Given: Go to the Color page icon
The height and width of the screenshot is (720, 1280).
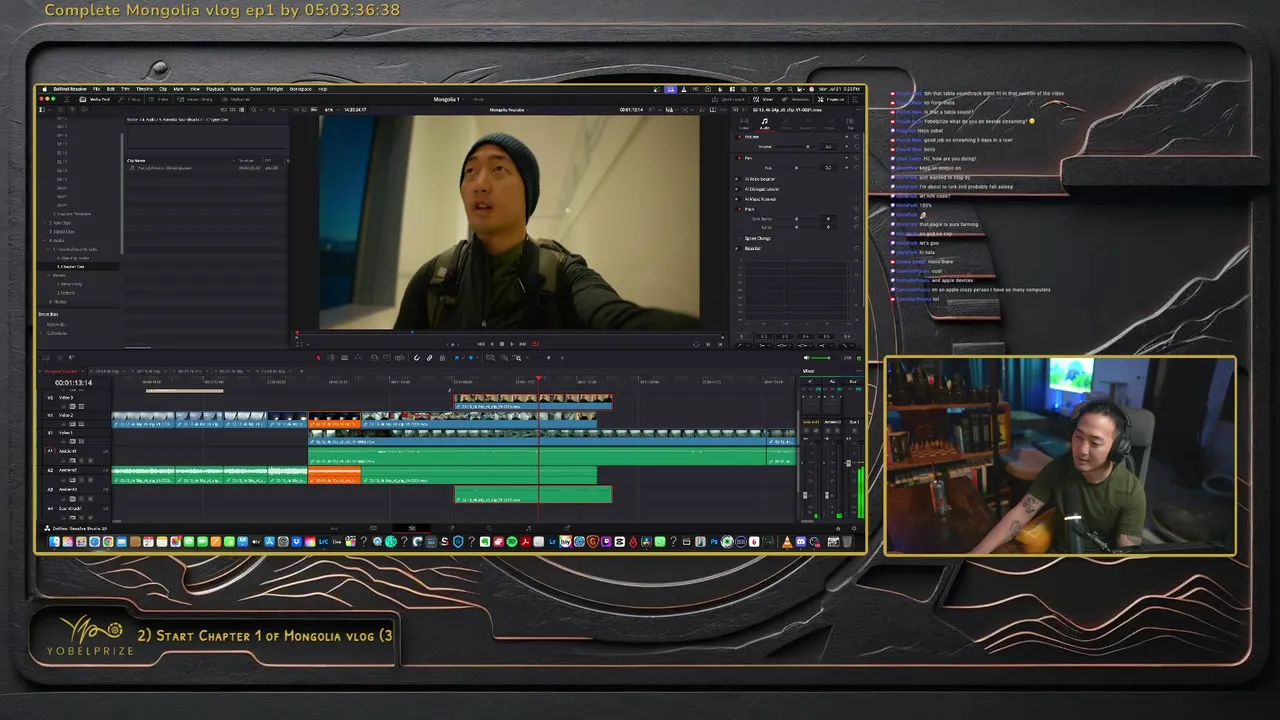Looking at the screenshot, I should (490, 527).
